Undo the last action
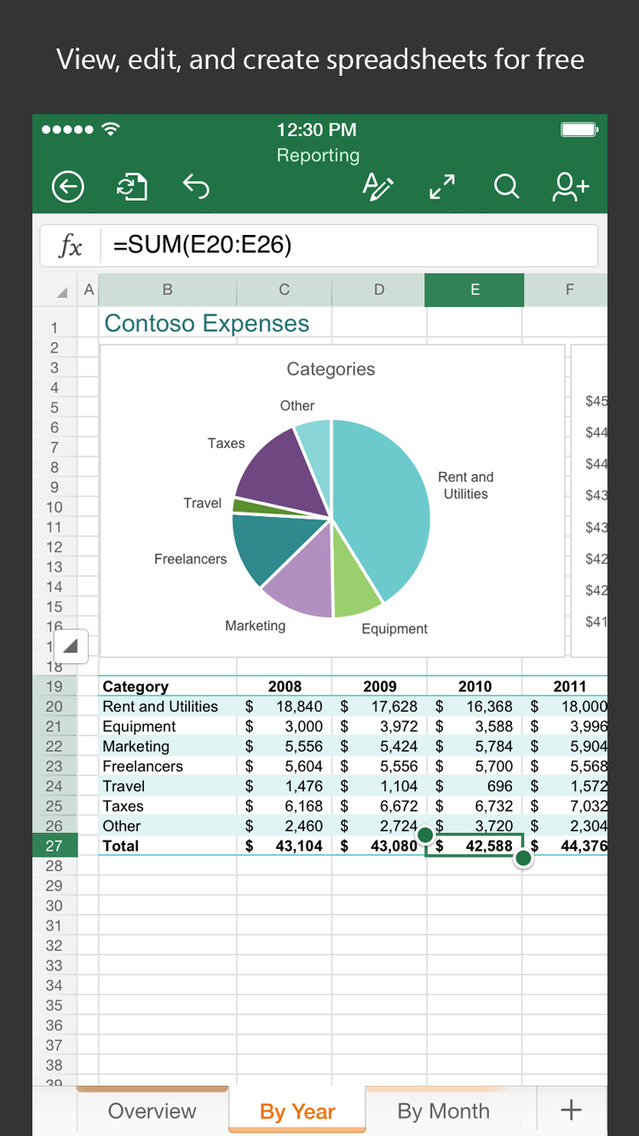The image size is (639, 1136). (196, 187)
